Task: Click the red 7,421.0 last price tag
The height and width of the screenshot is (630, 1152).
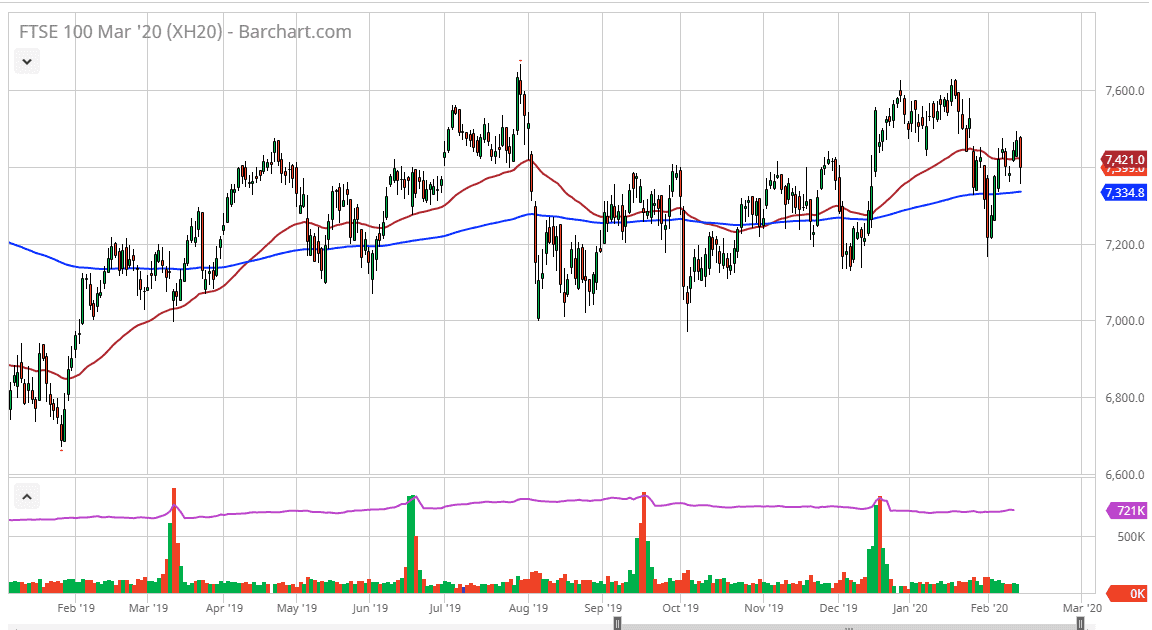Action: [1122, 160]
